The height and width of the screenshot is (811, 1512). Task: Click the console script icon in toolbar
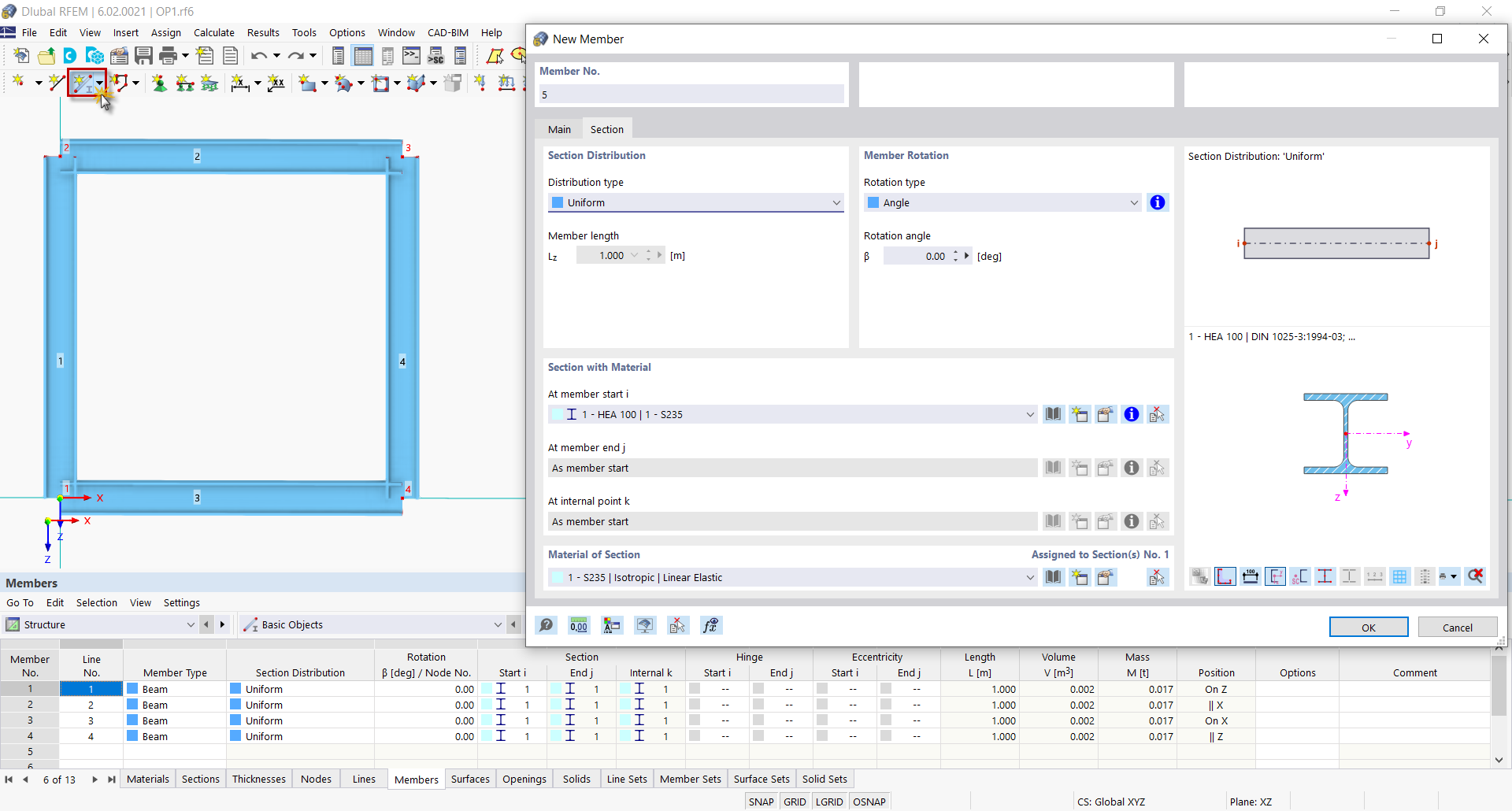click(411, 55)
